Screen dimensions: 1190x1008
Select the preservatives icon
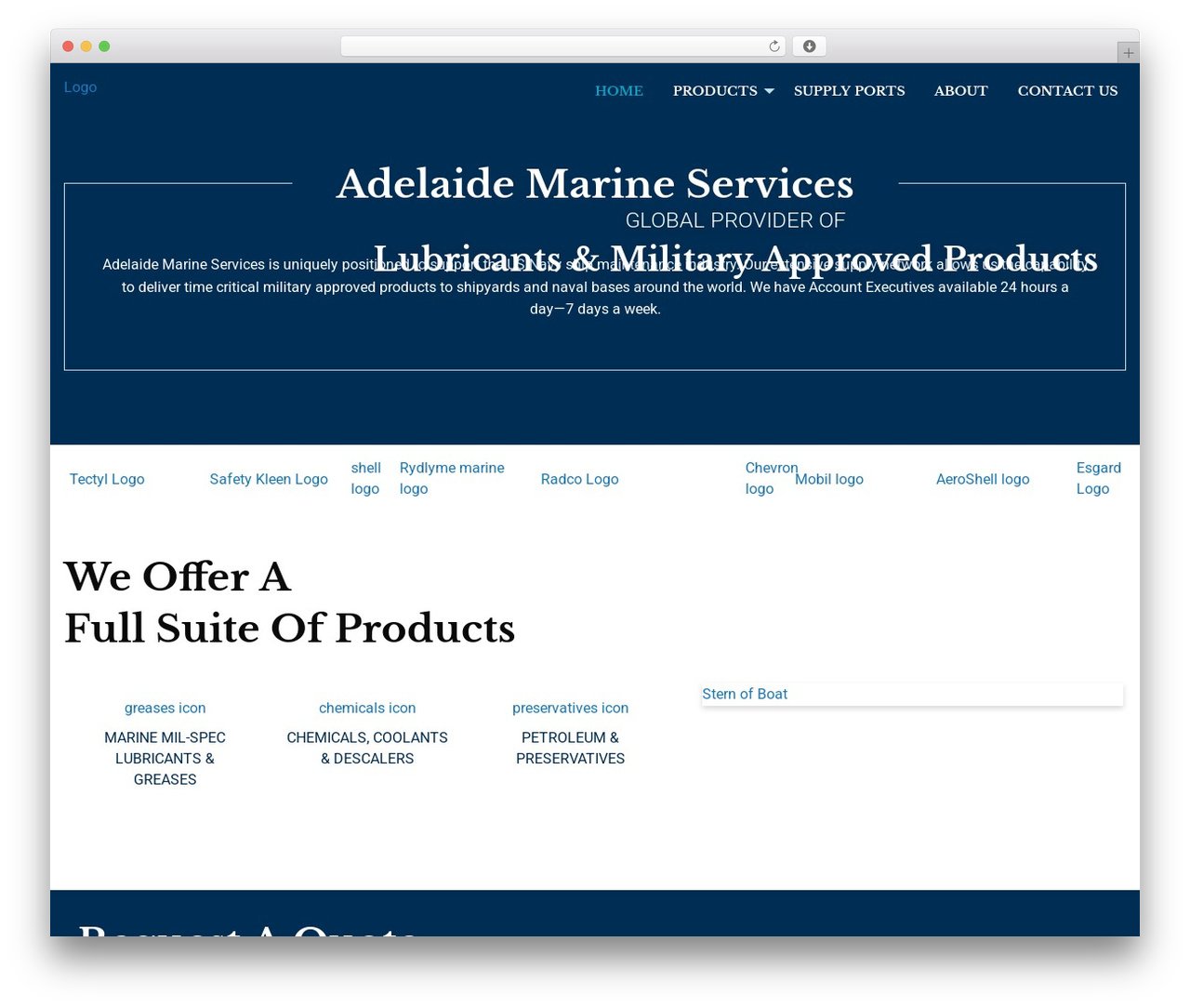(571, 708)
